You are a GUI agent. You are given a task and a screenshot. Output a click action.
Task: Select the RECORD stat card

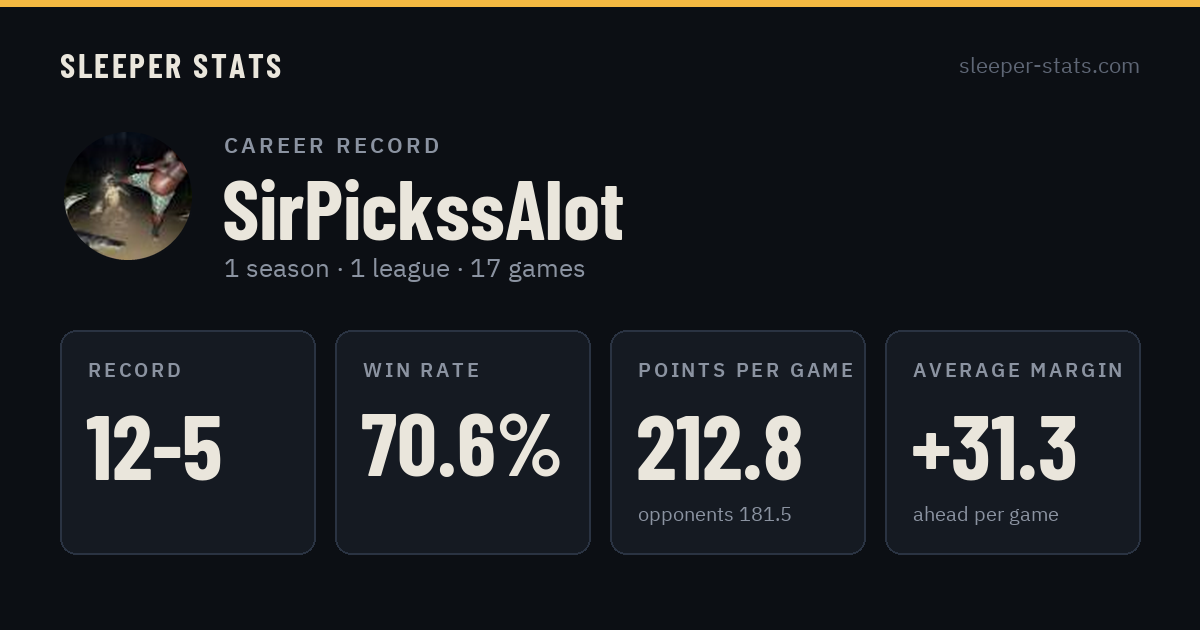188,442
